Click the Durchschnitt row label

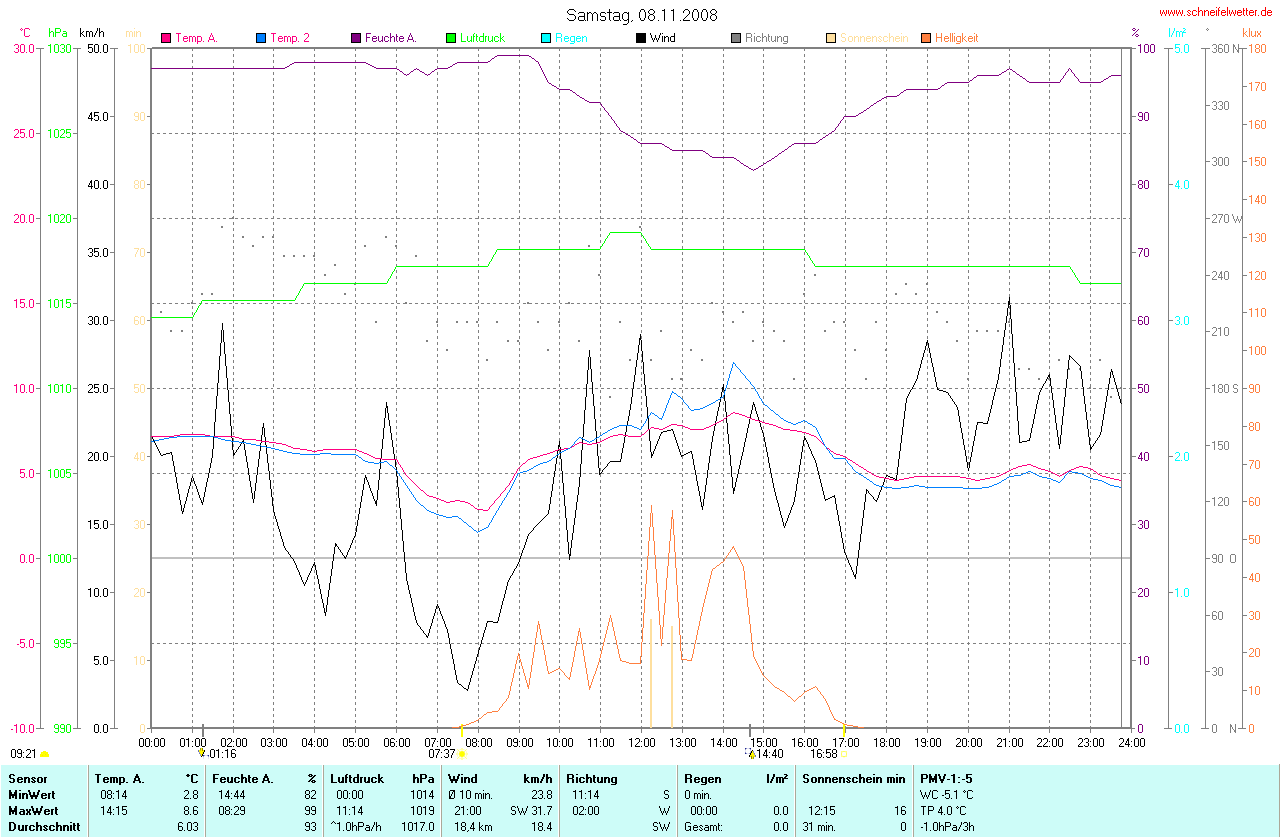click(x=43, y=827)
